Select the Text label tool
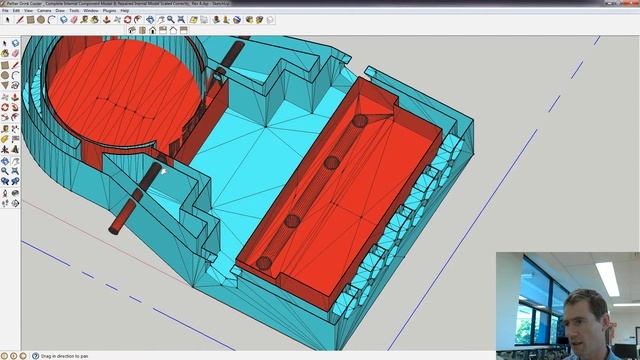Viewport: 640px width, 360px height. tap(15, 139)
